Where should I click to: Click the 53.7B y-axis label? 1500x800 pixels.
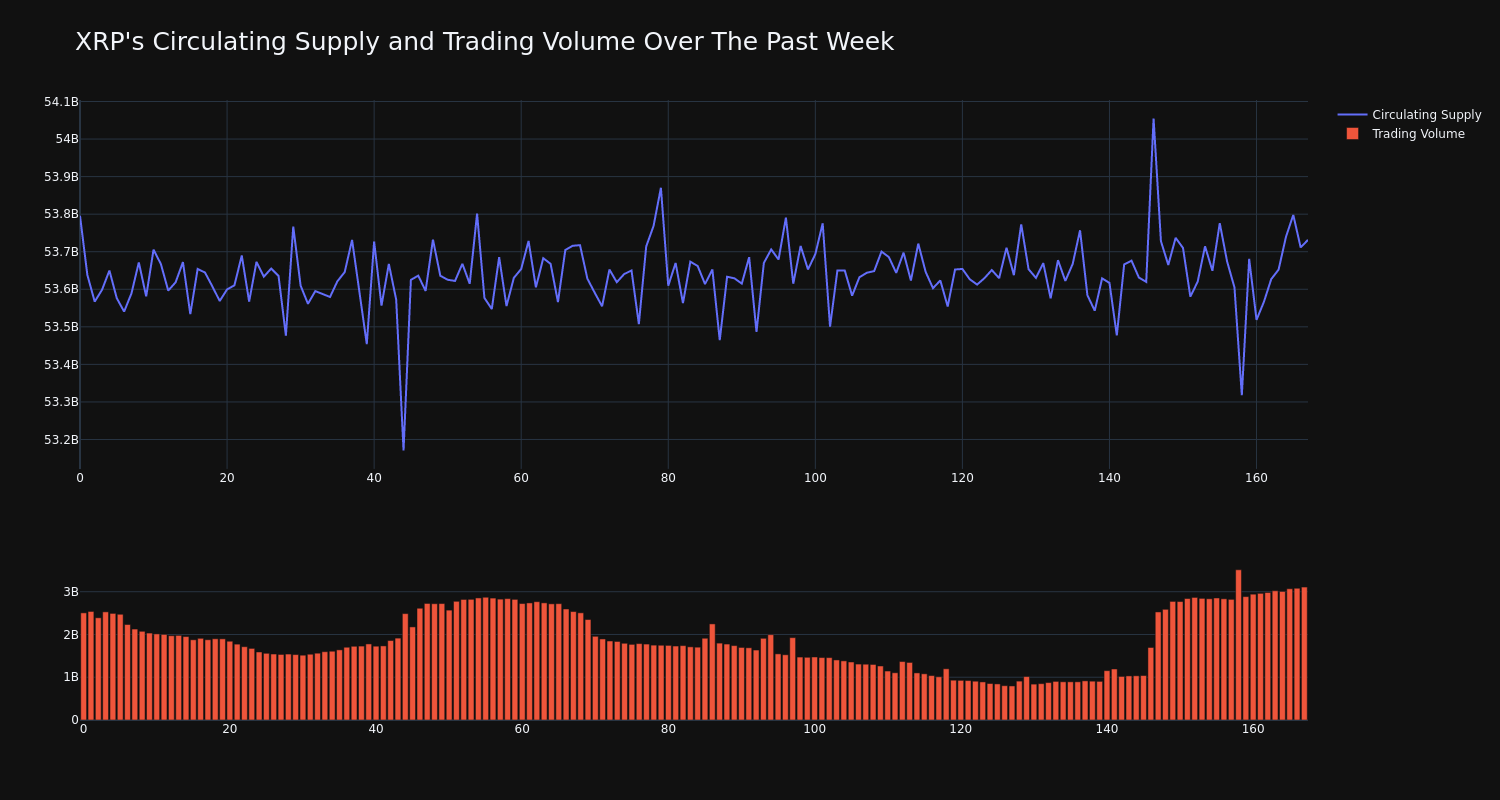[x=61, y=252]
